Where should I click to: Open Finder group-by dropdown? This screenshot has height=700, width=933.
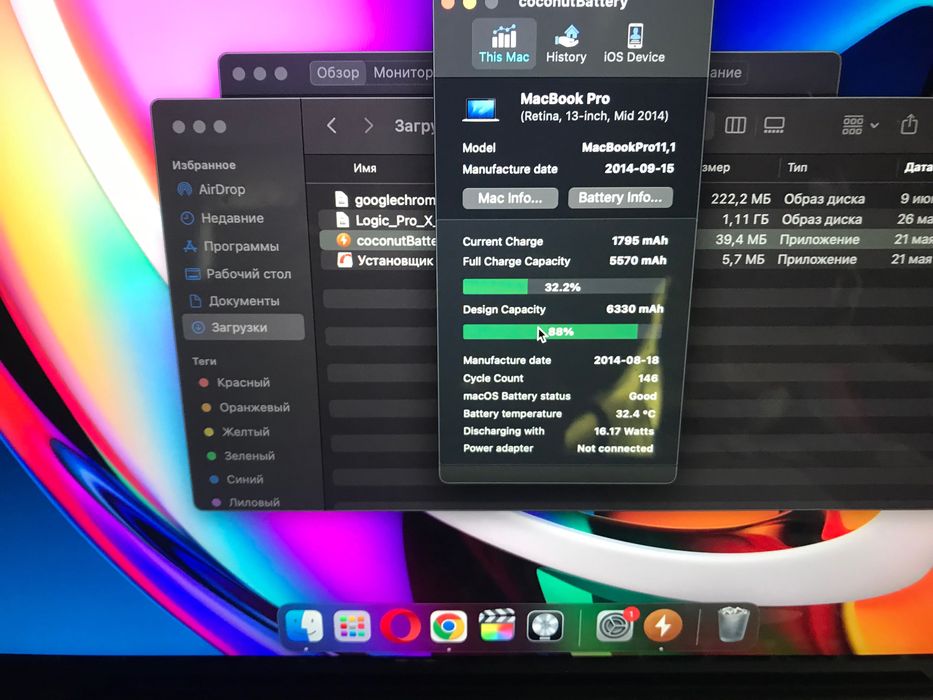click(x=860, y=125)
